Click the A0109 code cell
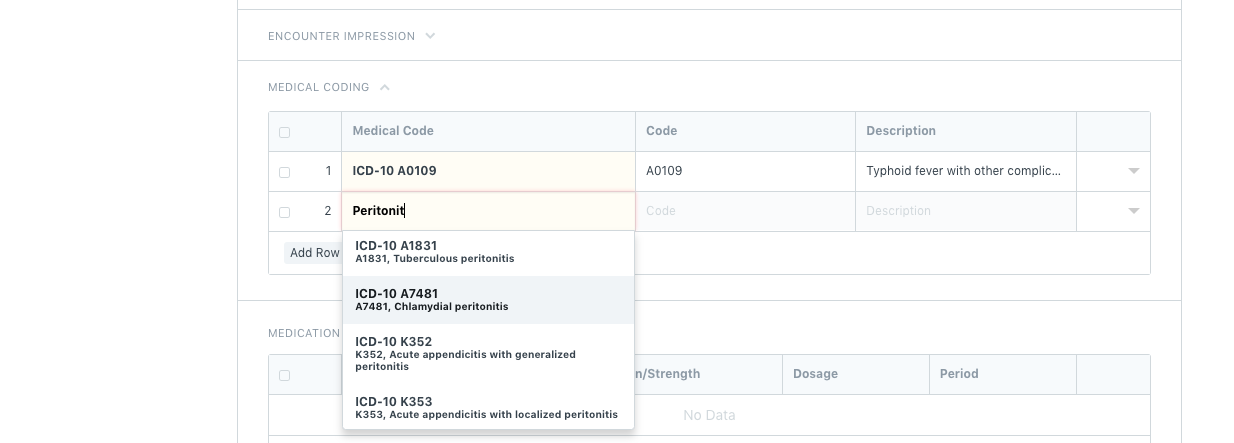Image resolution: width=1234 pixels, height=443 pixels. click(x=744, y=171)
